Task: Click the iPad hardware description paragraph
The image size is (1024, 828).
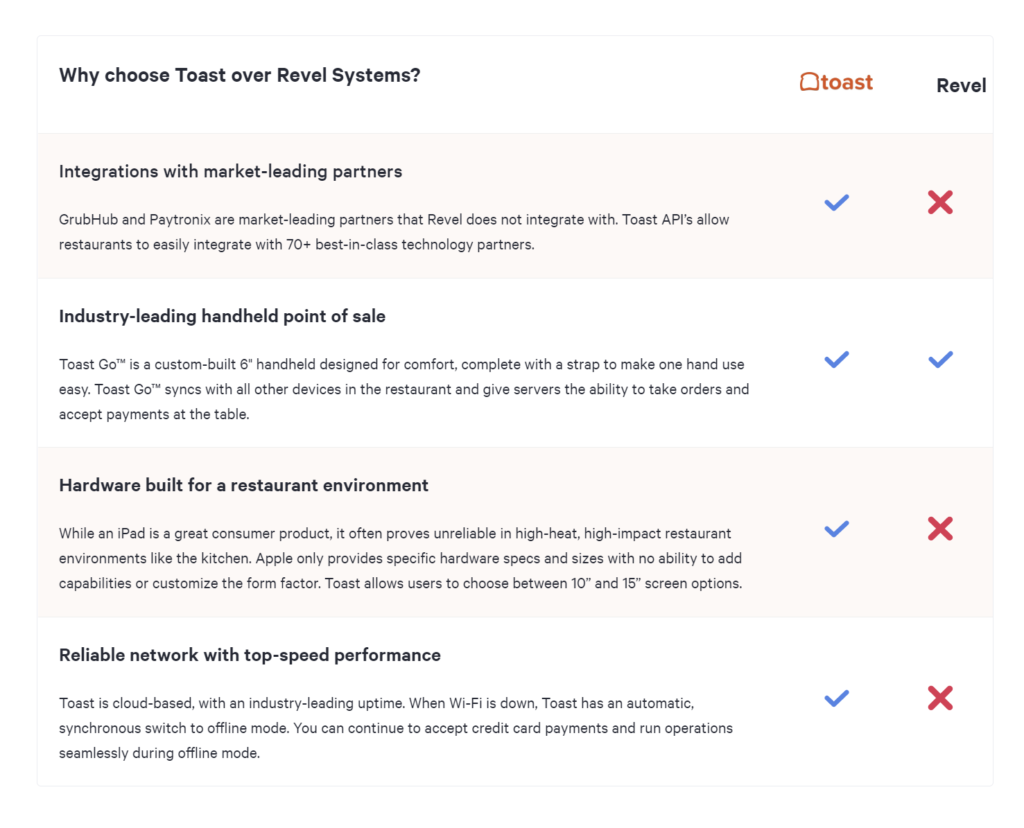Action: click(400, 558)
